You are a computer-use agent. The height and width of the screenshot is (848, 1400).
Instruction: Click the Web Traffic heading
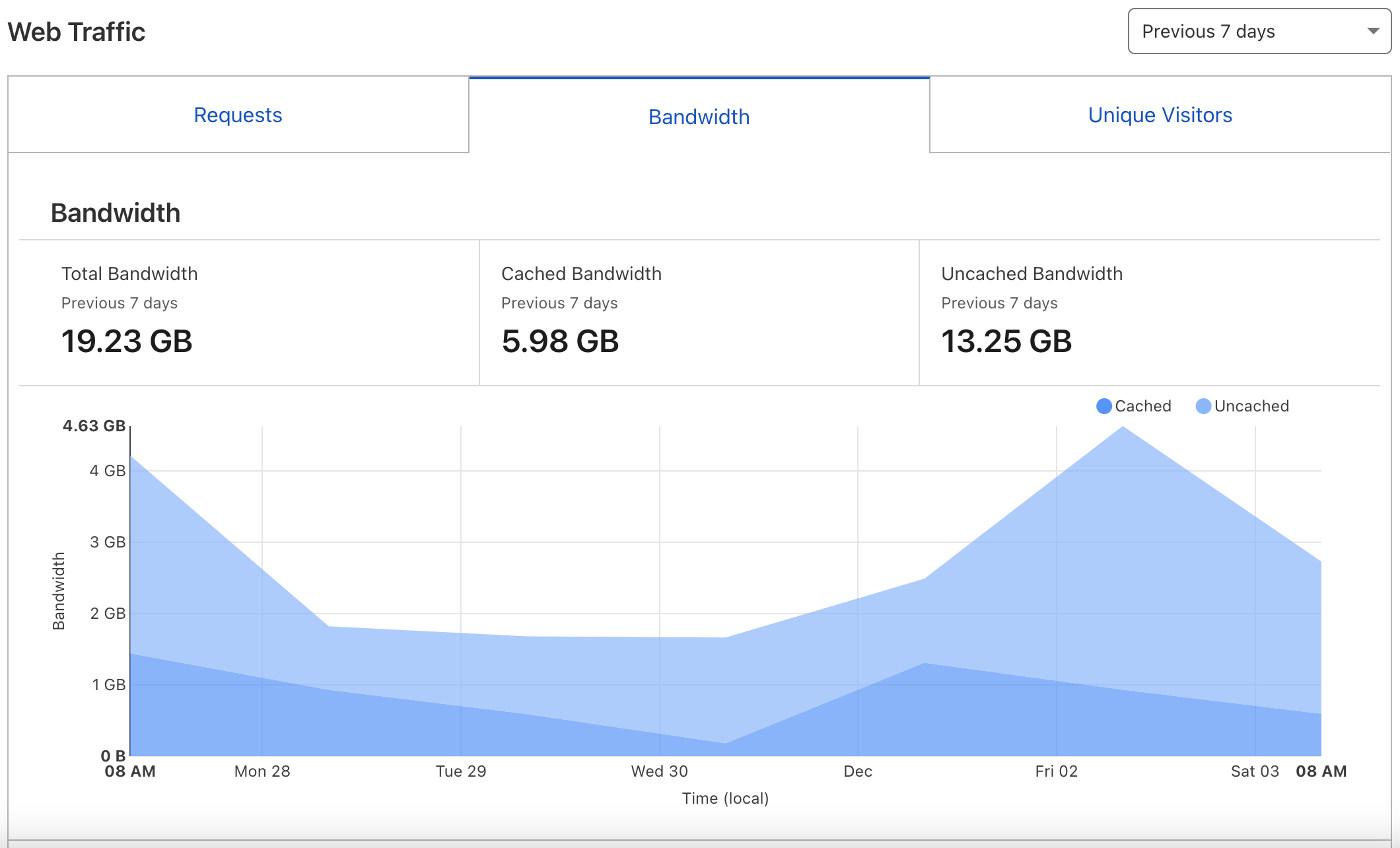pyautogui.click(x=77, y=32)
